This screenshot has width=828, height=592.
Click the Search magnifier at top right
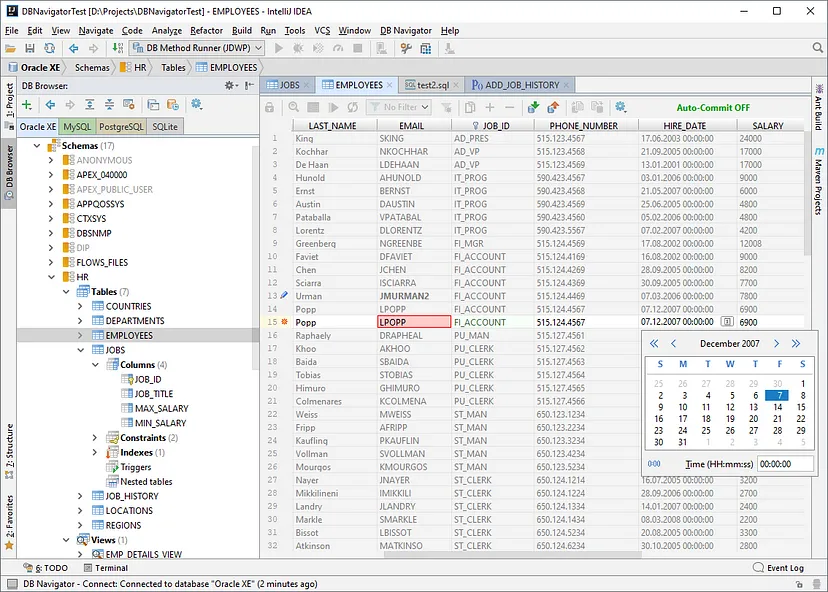pos(817,48)
